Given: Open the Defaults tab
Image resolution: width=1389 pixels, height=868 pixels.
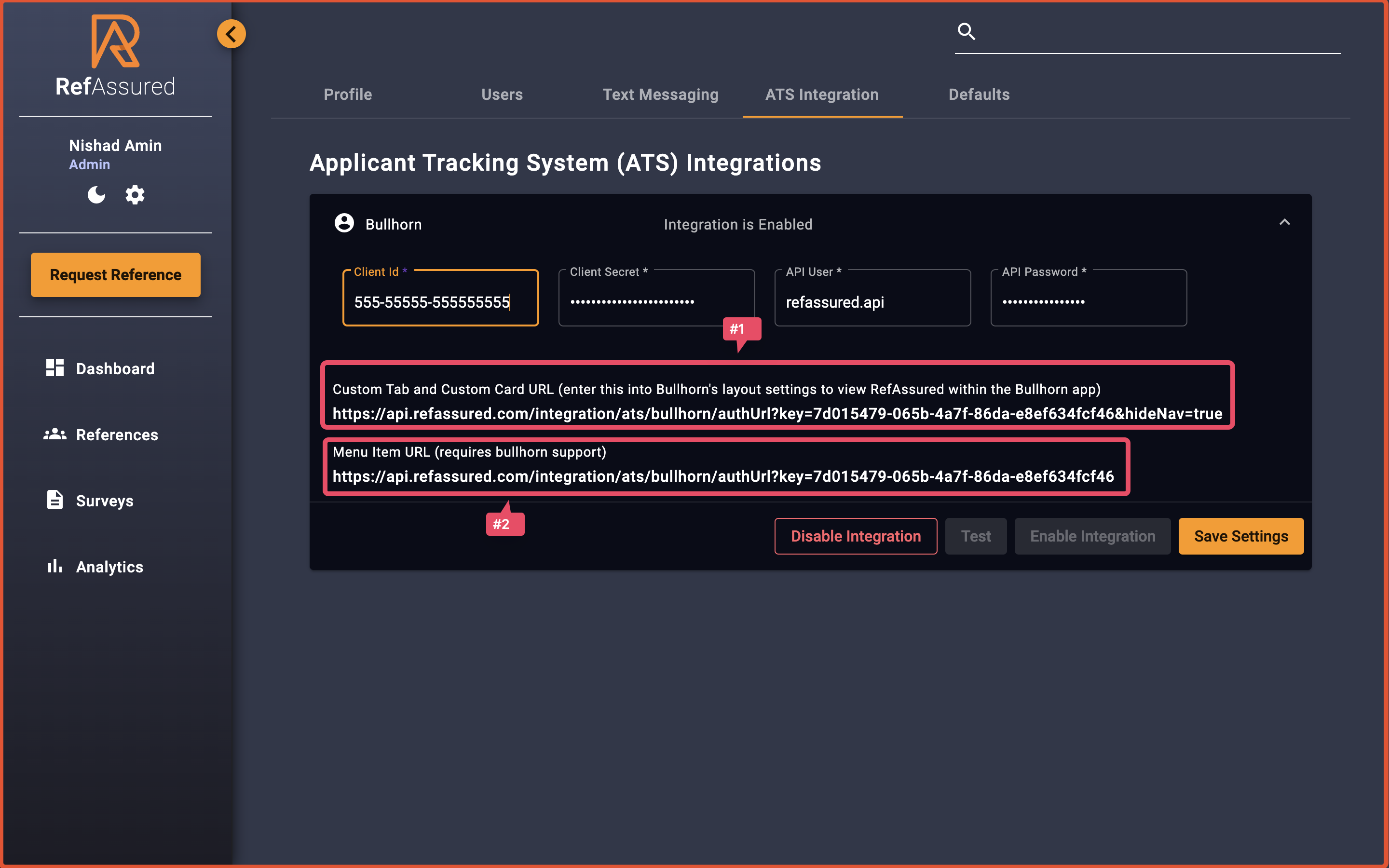Looking at the screenshot, I should pos(979,94).
